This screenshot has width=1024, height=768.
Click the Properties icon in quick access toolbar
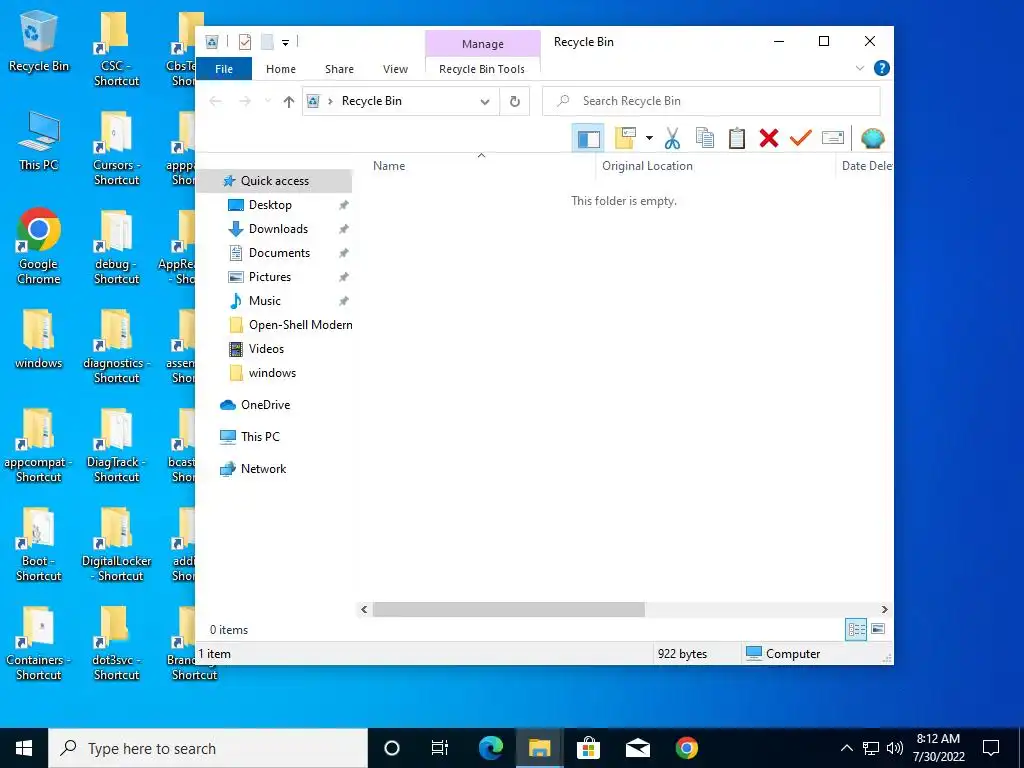coord(245,42)
